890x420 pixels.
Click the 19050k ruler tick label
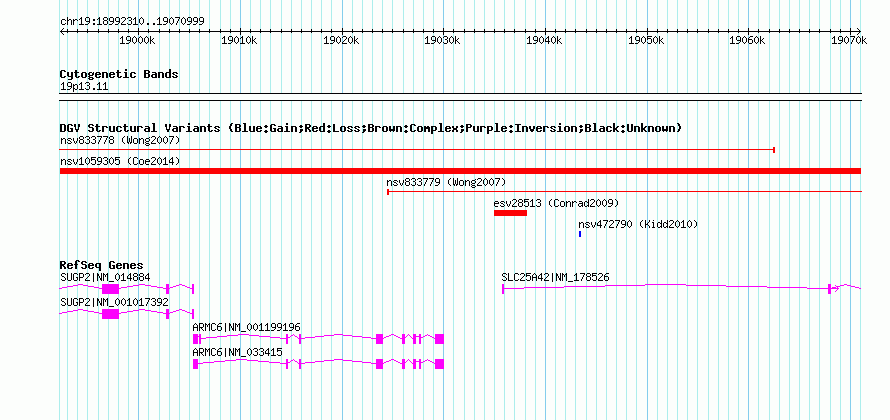click(645, 40)
